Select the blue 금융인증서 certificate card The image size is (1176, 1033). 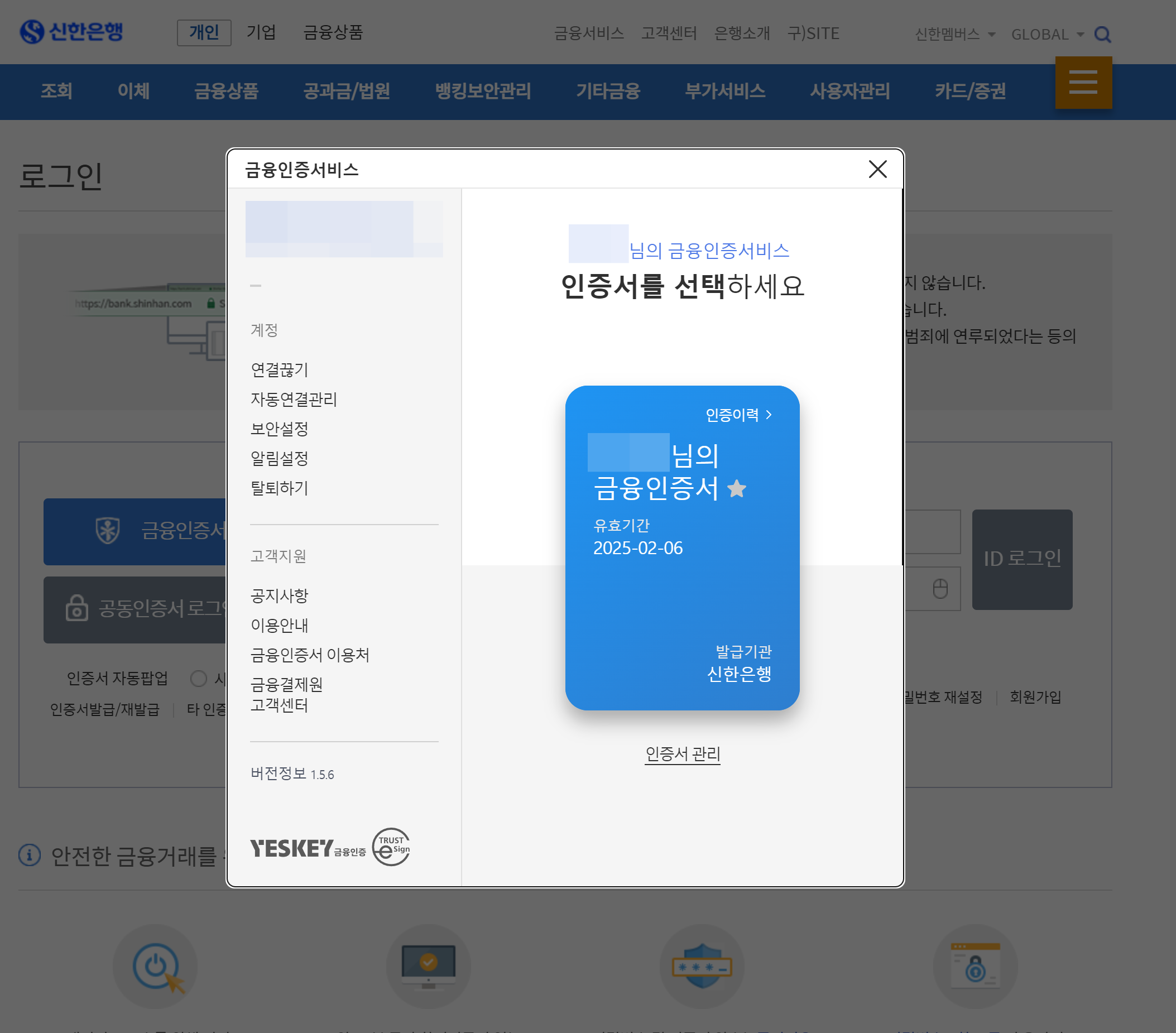coord(682,598)
